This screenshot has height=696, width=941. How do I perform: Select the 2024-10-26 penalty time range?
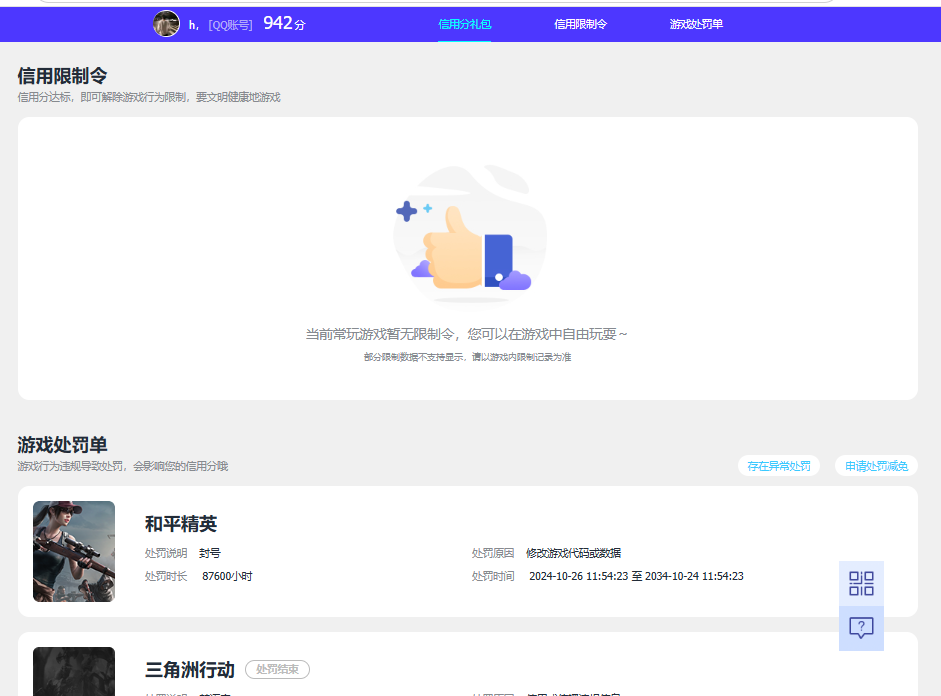pos(636,576)
